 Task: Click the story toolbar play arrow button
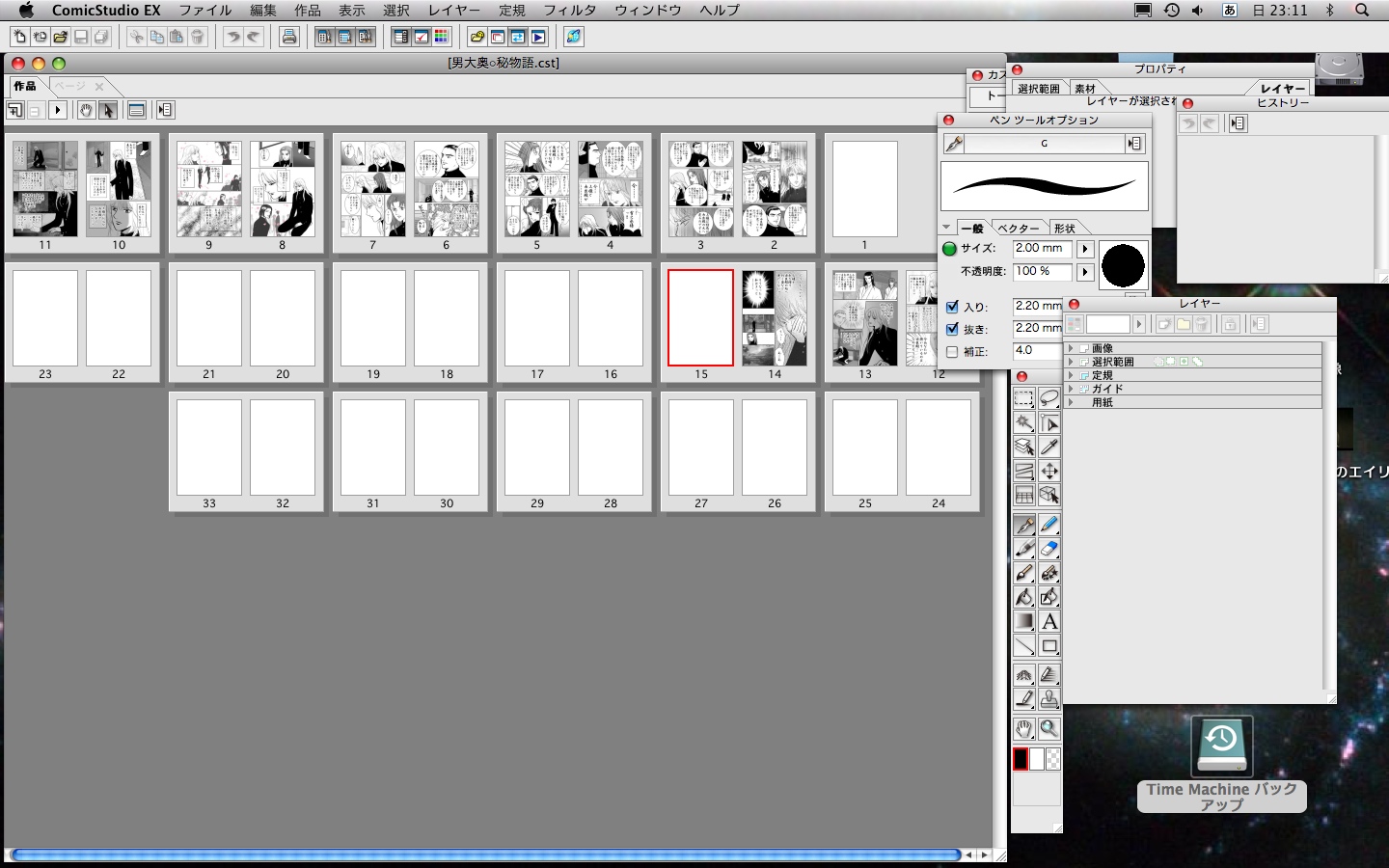[58, 110]
